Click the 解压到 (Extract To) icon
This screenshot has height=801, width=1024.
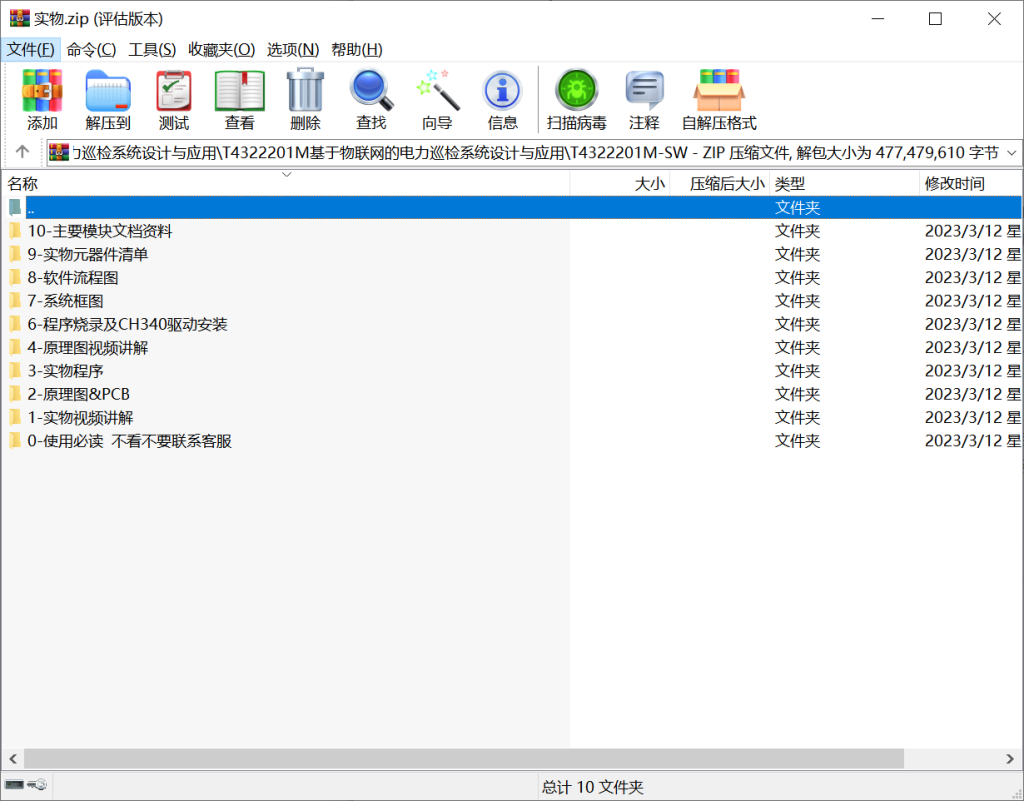coord(108,97)
